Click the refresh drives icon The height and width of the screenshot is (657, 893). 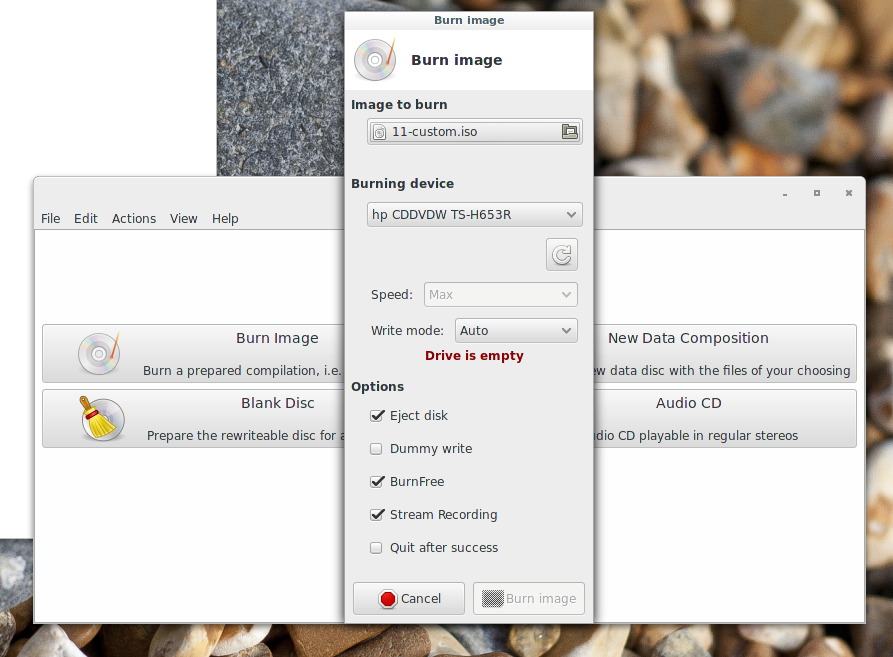pyautogui.click(x=561, y=254)
